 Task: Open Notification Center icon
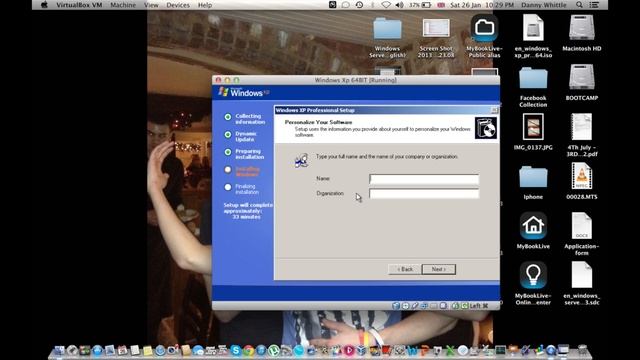click(x=594, y=5)
